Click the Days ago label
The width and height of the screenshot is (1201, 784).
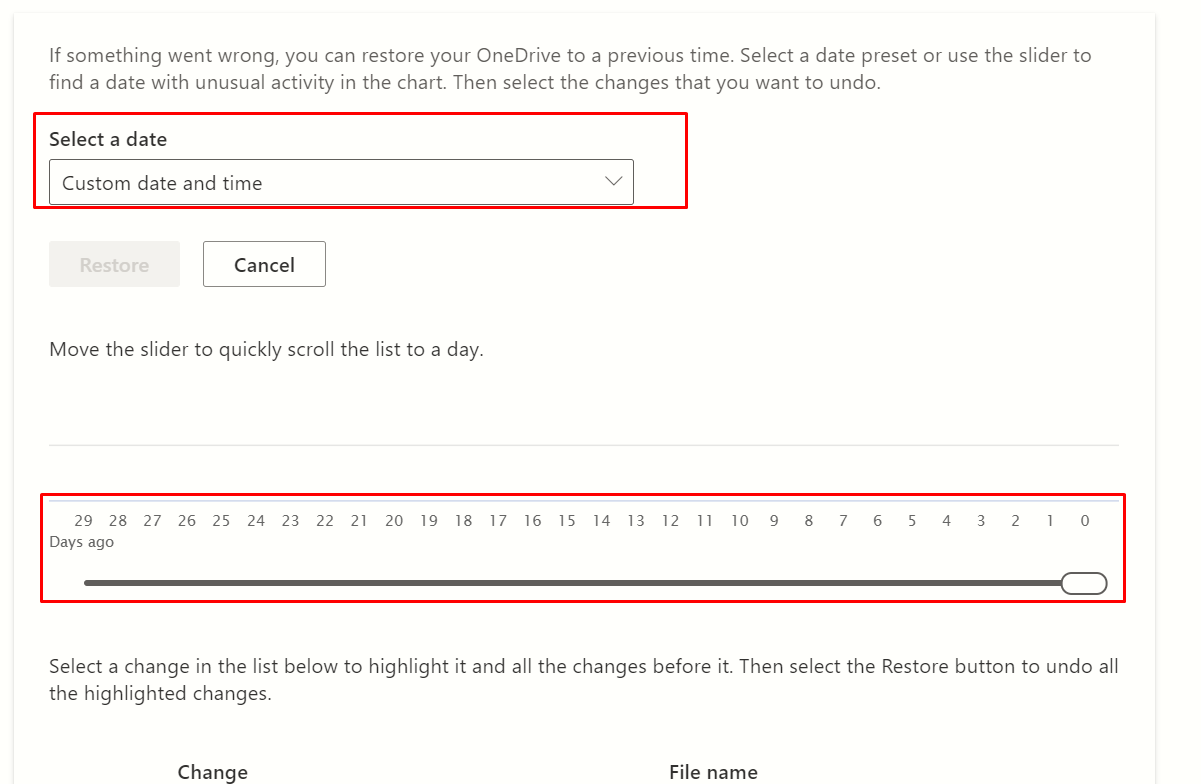pos(81,542)
